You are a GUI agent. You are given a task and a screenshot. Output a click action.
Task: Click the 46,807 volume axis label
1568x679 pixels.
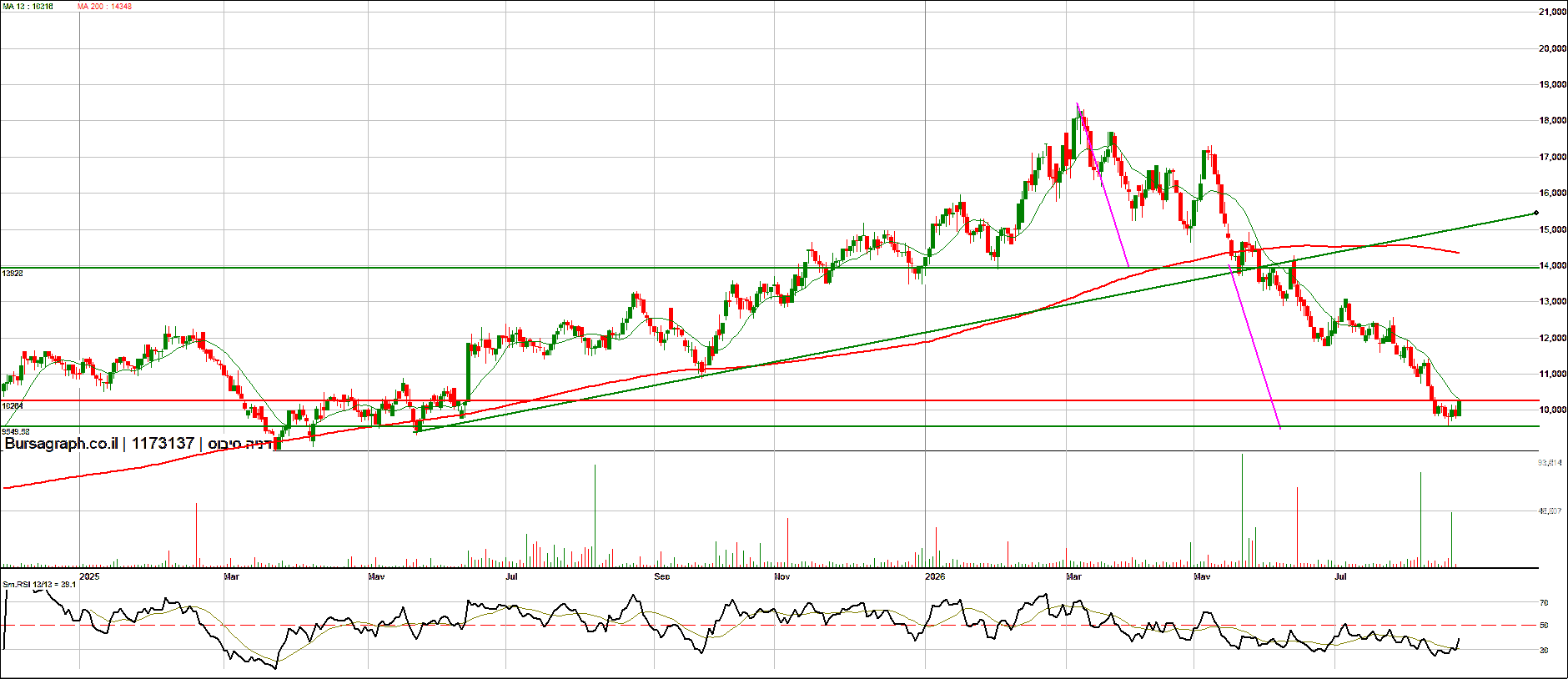1550,511
